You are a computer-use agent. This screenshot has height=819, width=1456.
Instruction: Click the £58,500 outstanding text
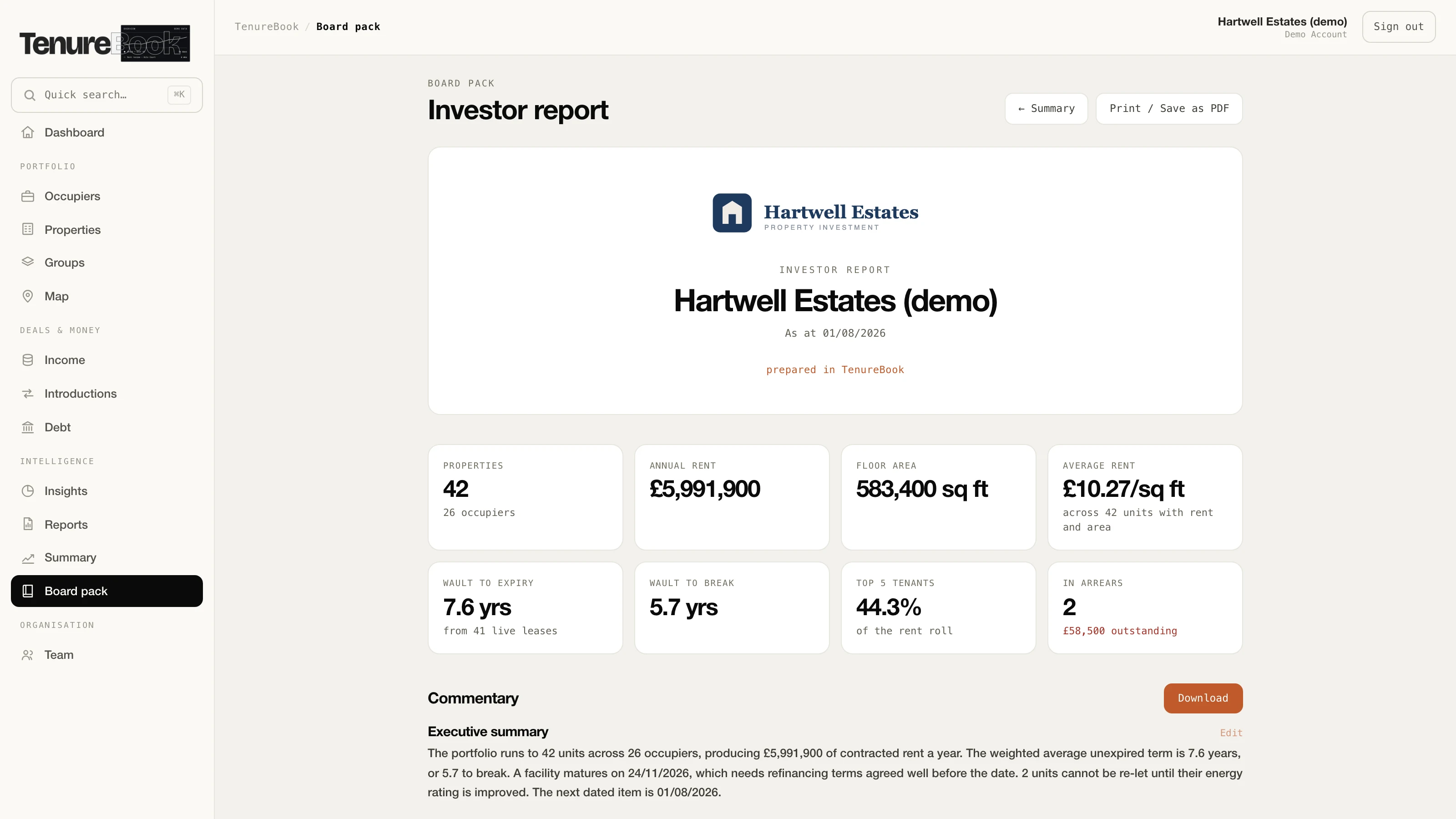1120,631
